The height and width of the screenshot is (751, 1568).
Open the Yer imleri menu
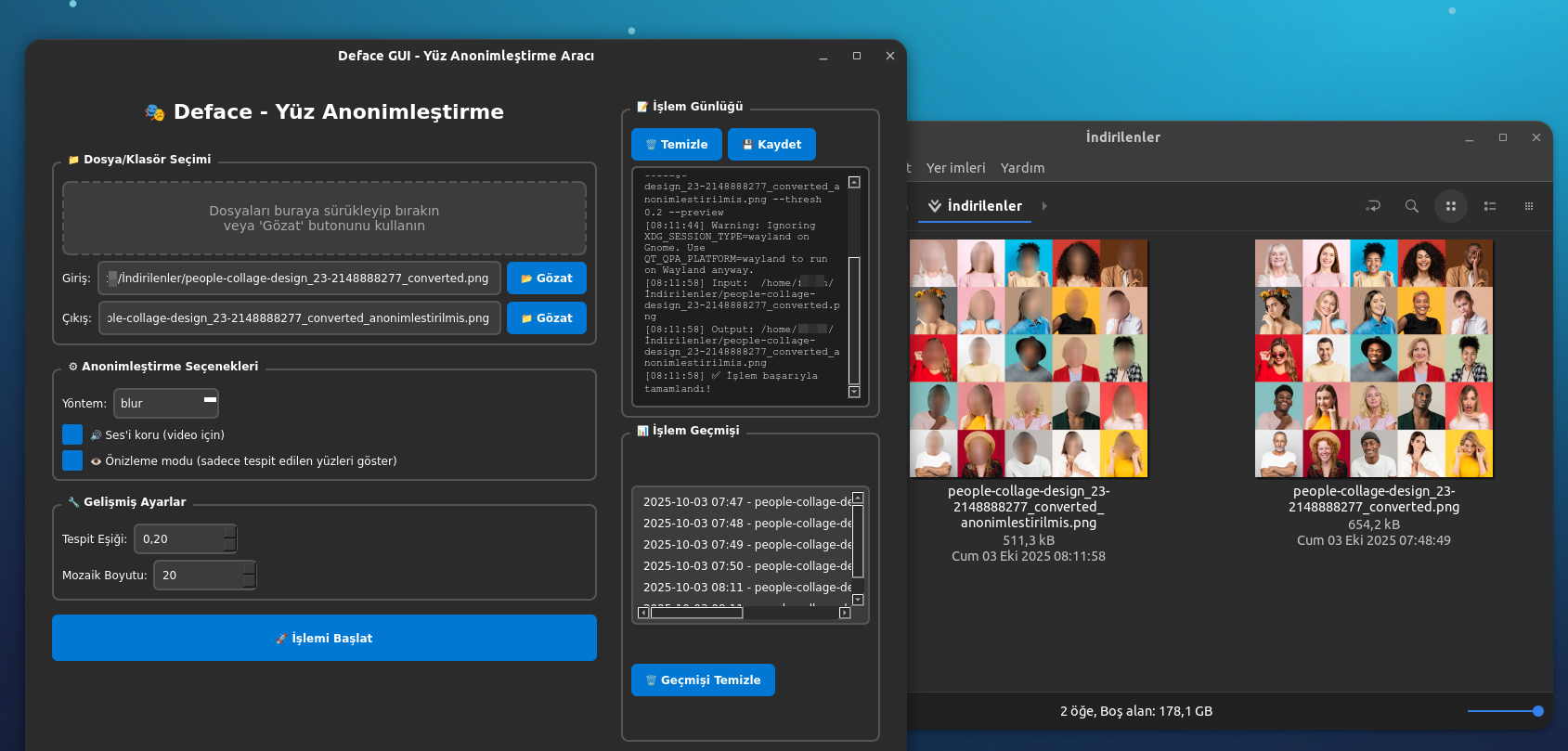click(955, 168)
